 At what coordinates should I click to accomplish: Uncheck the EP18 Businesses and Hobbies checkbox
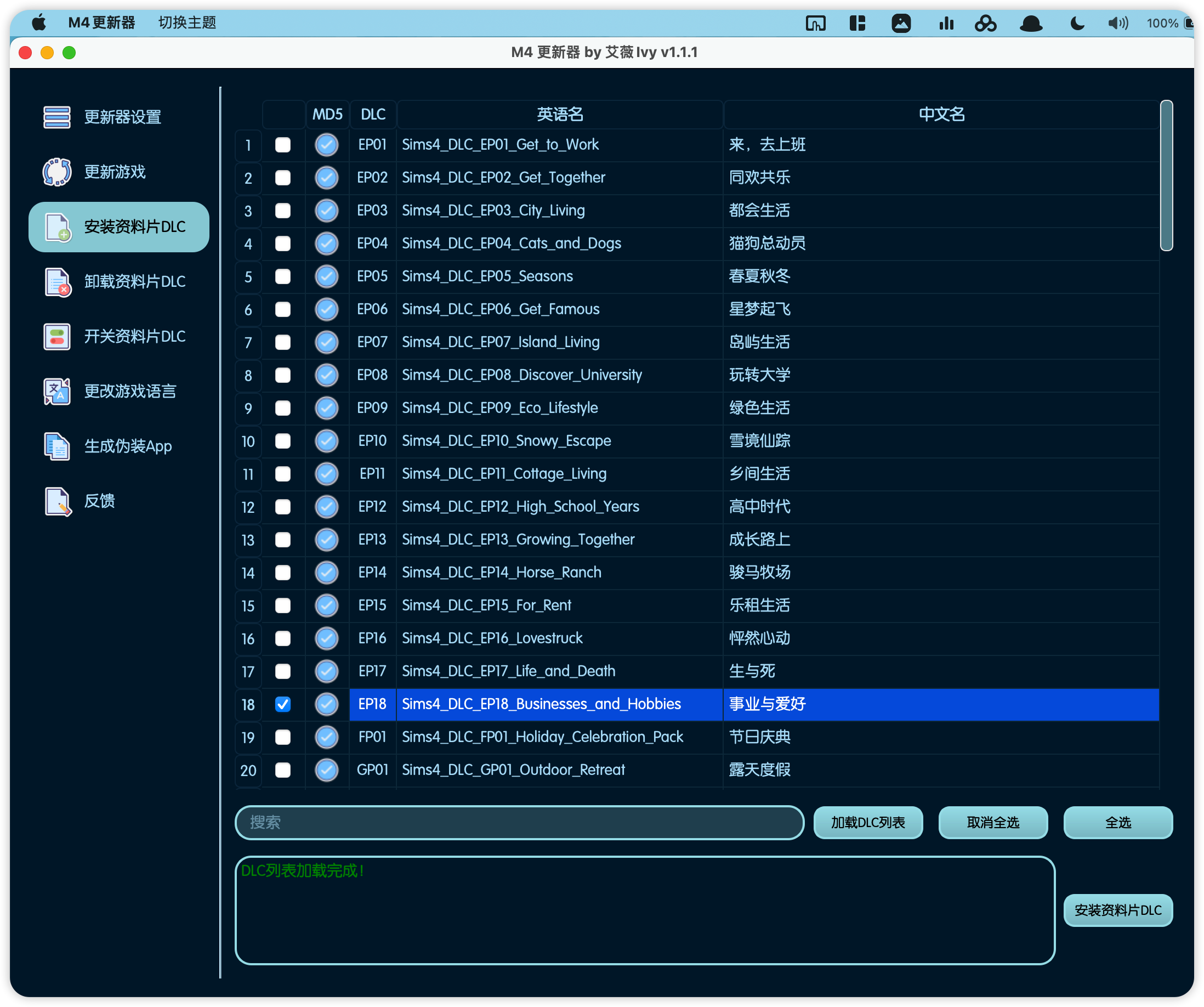[283, 704]
